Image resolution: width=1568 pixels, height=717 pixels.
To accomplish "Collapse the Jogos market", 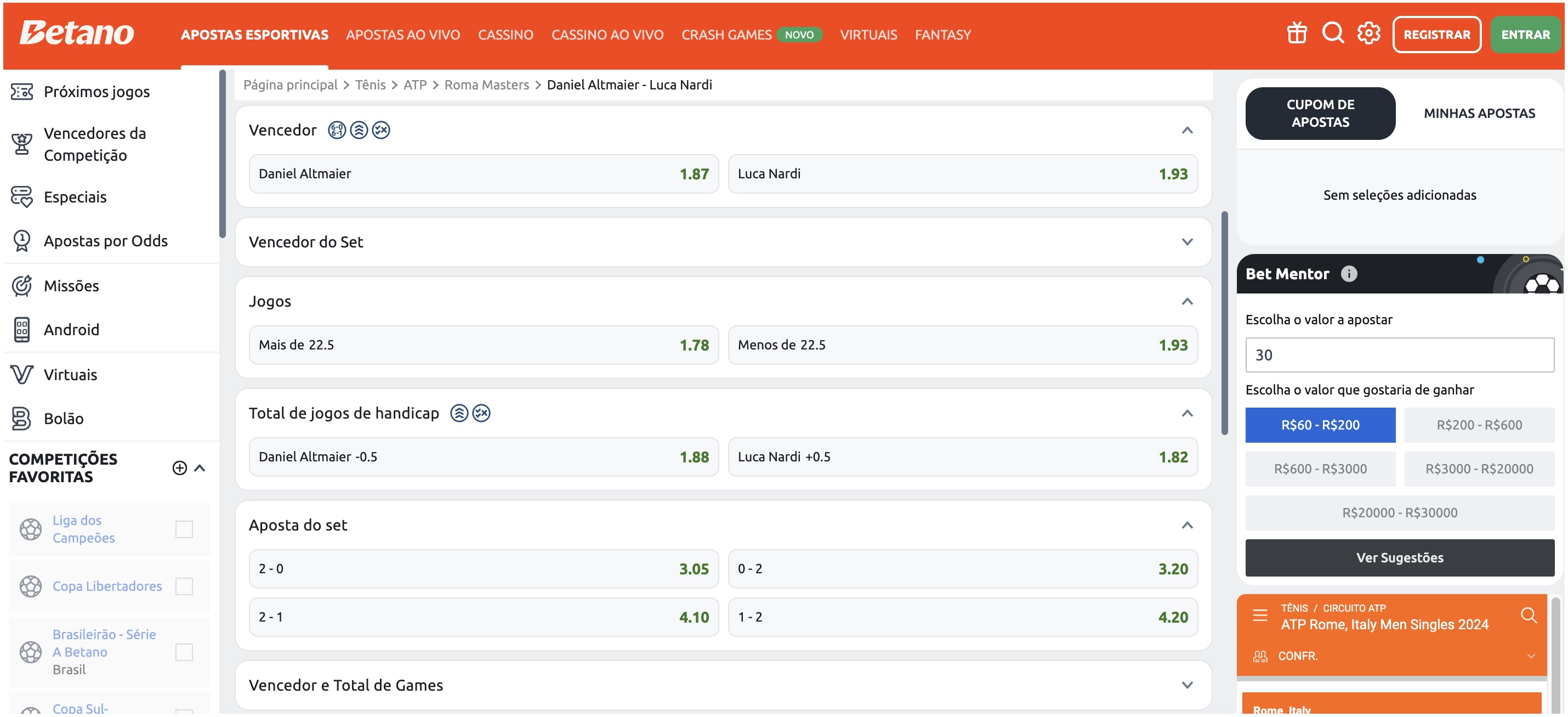I will pos(1187,302).
